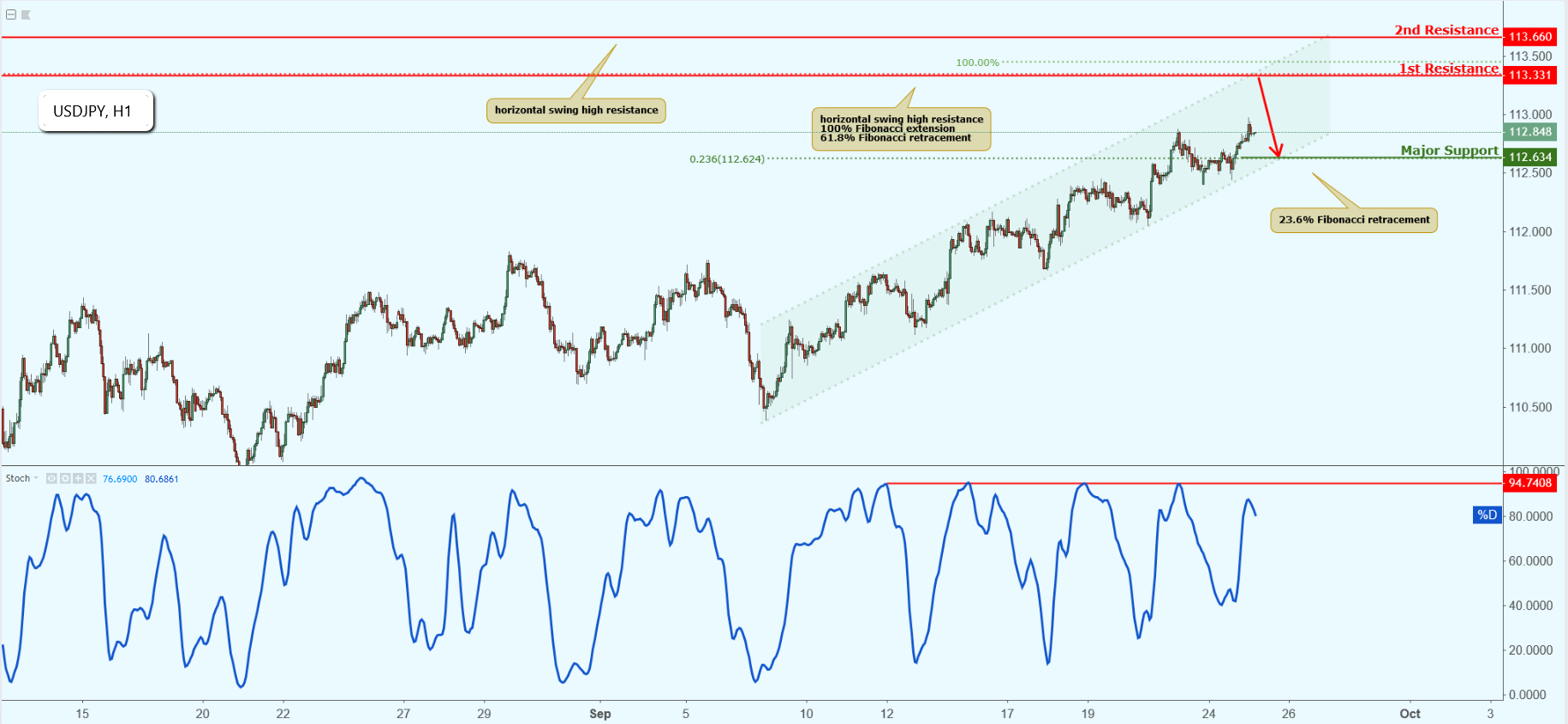The width and height of the screenshot is (1568, 724).
Task: Click the 111.000 price axis label
Action: tap(1530, 349)
